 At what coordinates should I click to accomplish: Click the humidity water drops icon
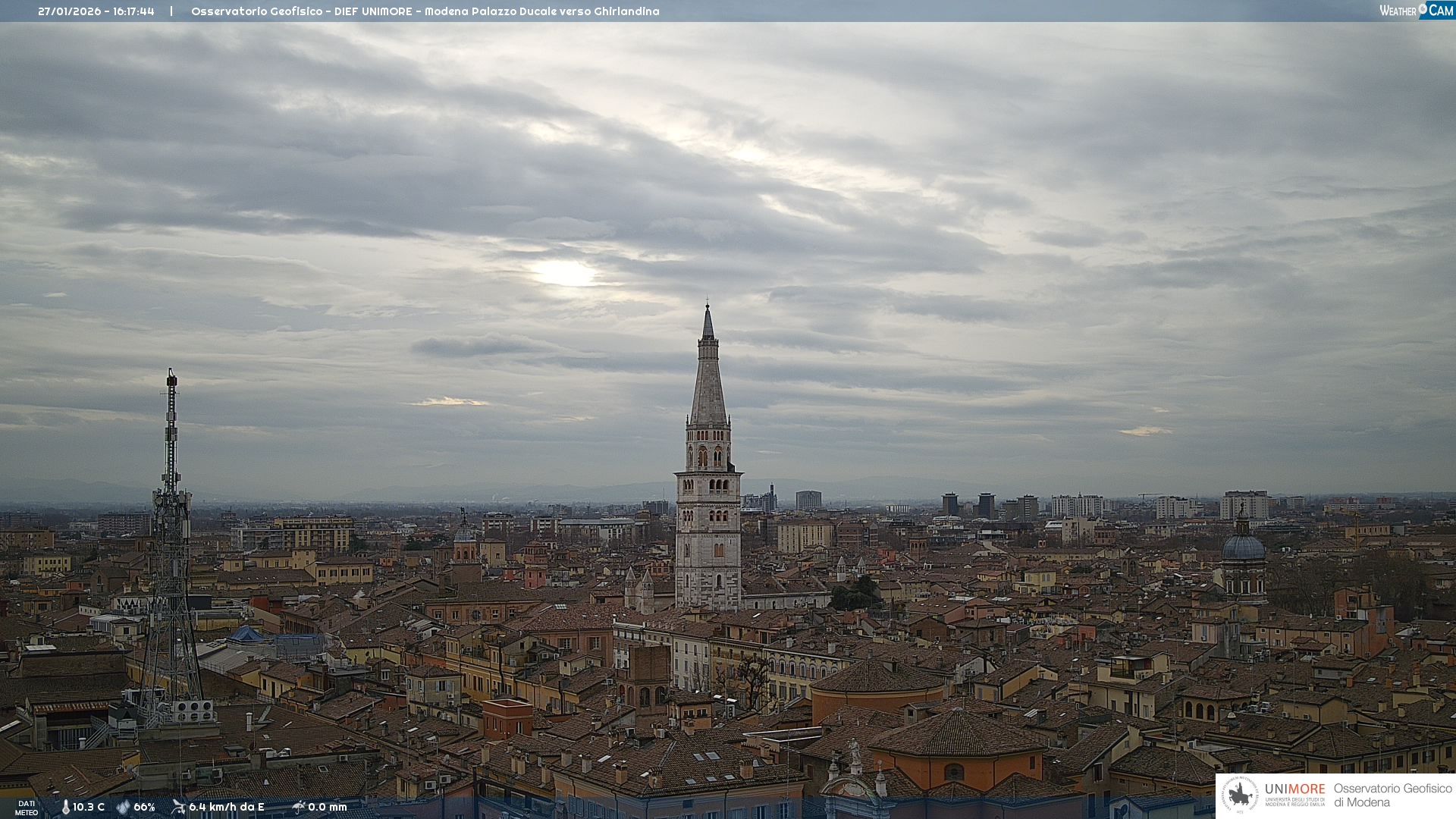coord(123,807)
